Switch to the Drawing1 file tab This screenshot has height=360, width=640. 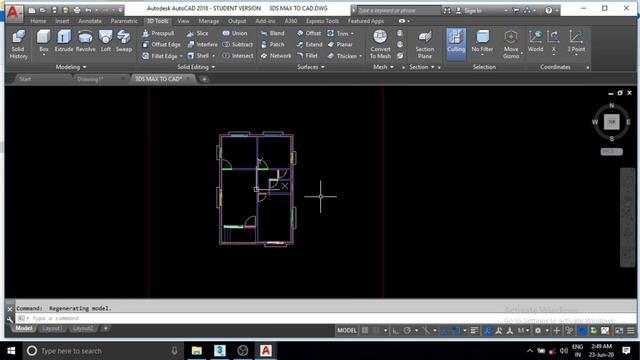90,79
